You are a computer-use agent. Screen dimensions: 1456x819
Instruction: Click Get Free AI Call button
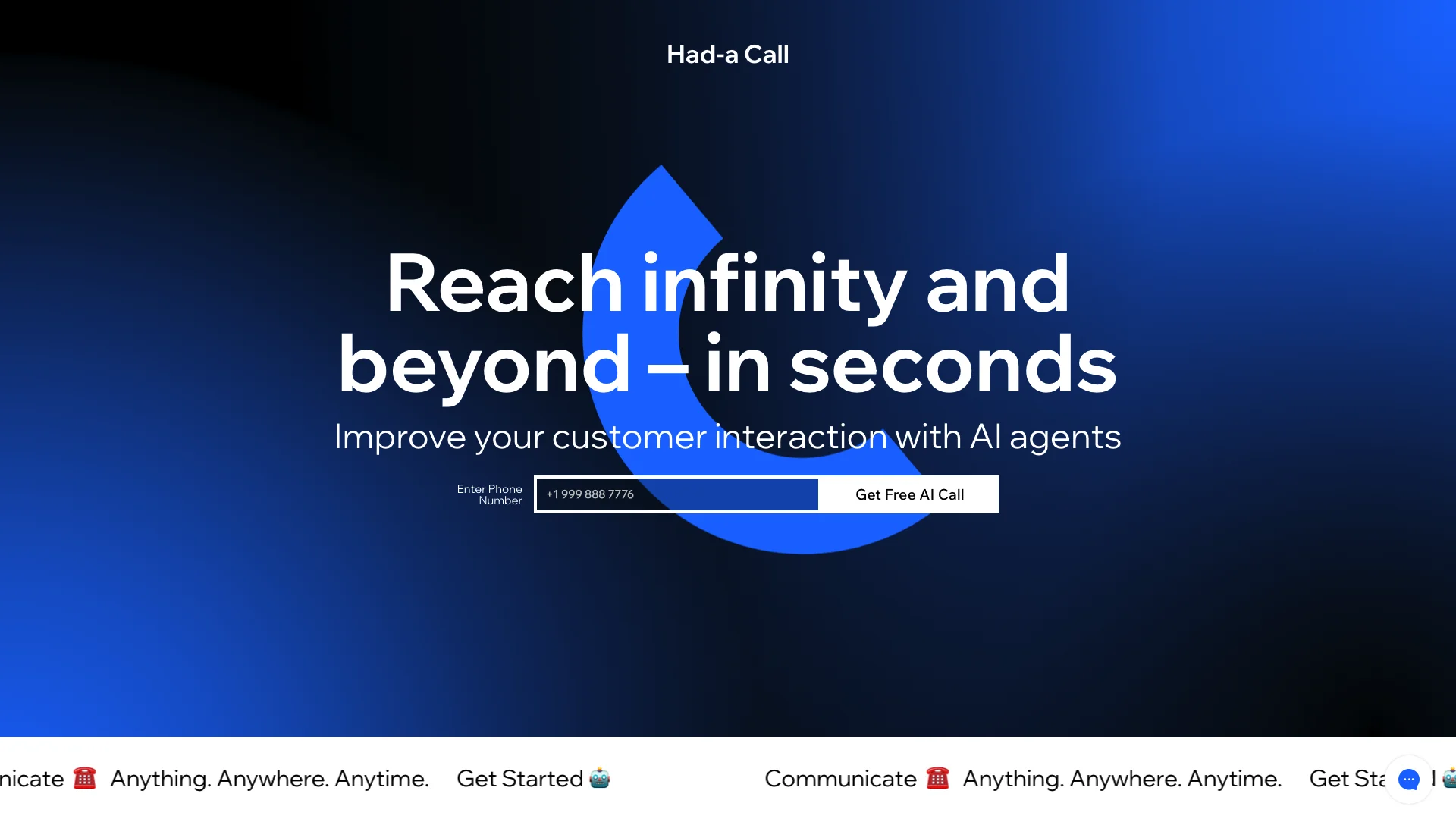tap(908, 494)
